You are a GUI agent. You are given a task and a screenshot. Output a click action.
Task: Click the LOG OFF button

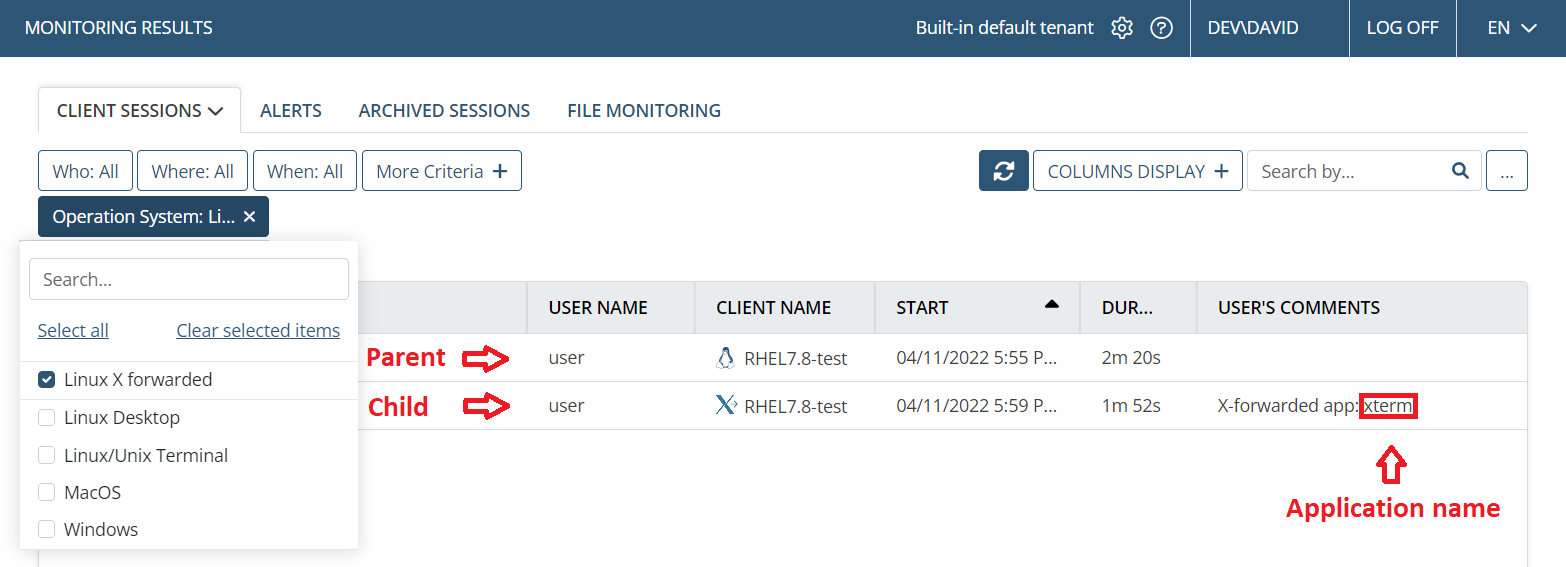point(1402,28)
